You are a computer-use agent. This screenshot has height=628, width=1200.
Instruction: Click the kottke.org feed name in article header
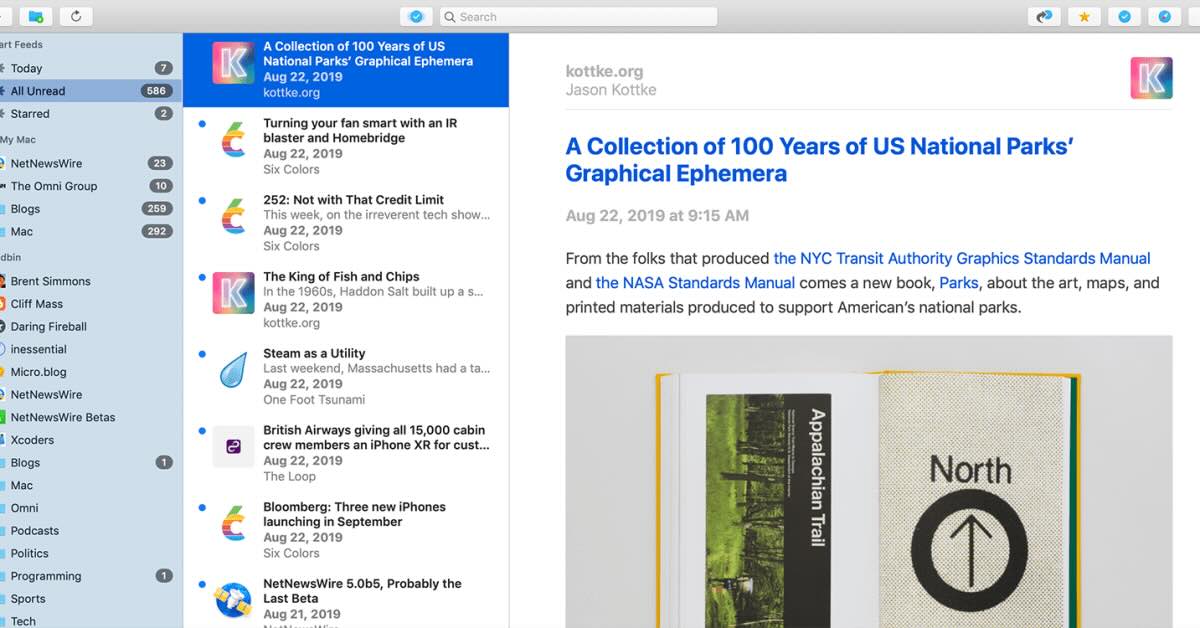(604, 72)
